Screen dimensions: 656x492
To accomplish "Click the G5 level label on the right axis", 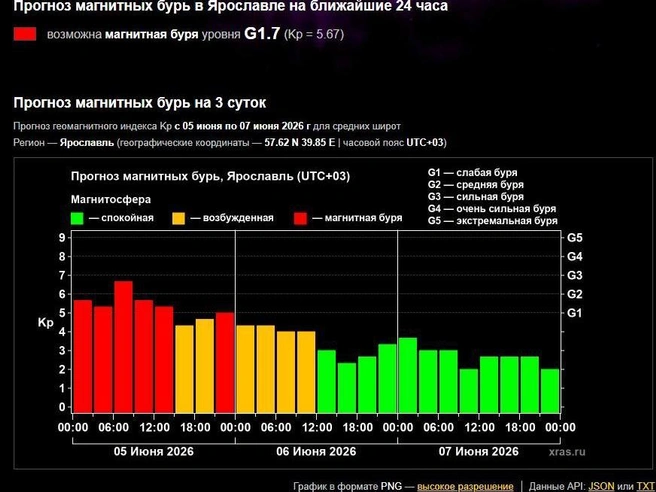I will pos(575,238).
